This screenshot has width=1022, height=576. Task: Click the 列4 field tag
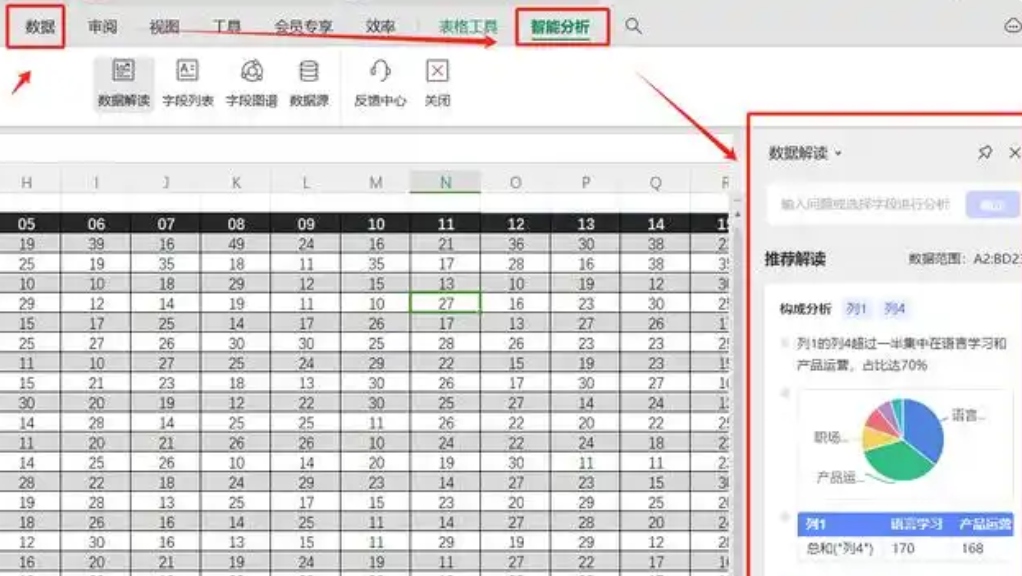coord(894,309)
